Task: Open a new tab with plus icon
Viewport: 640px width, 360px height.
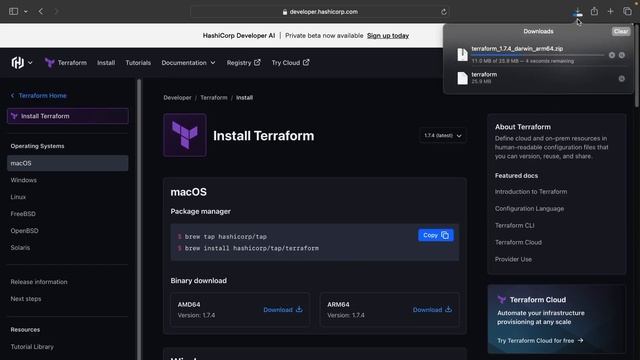Action: 610,11
